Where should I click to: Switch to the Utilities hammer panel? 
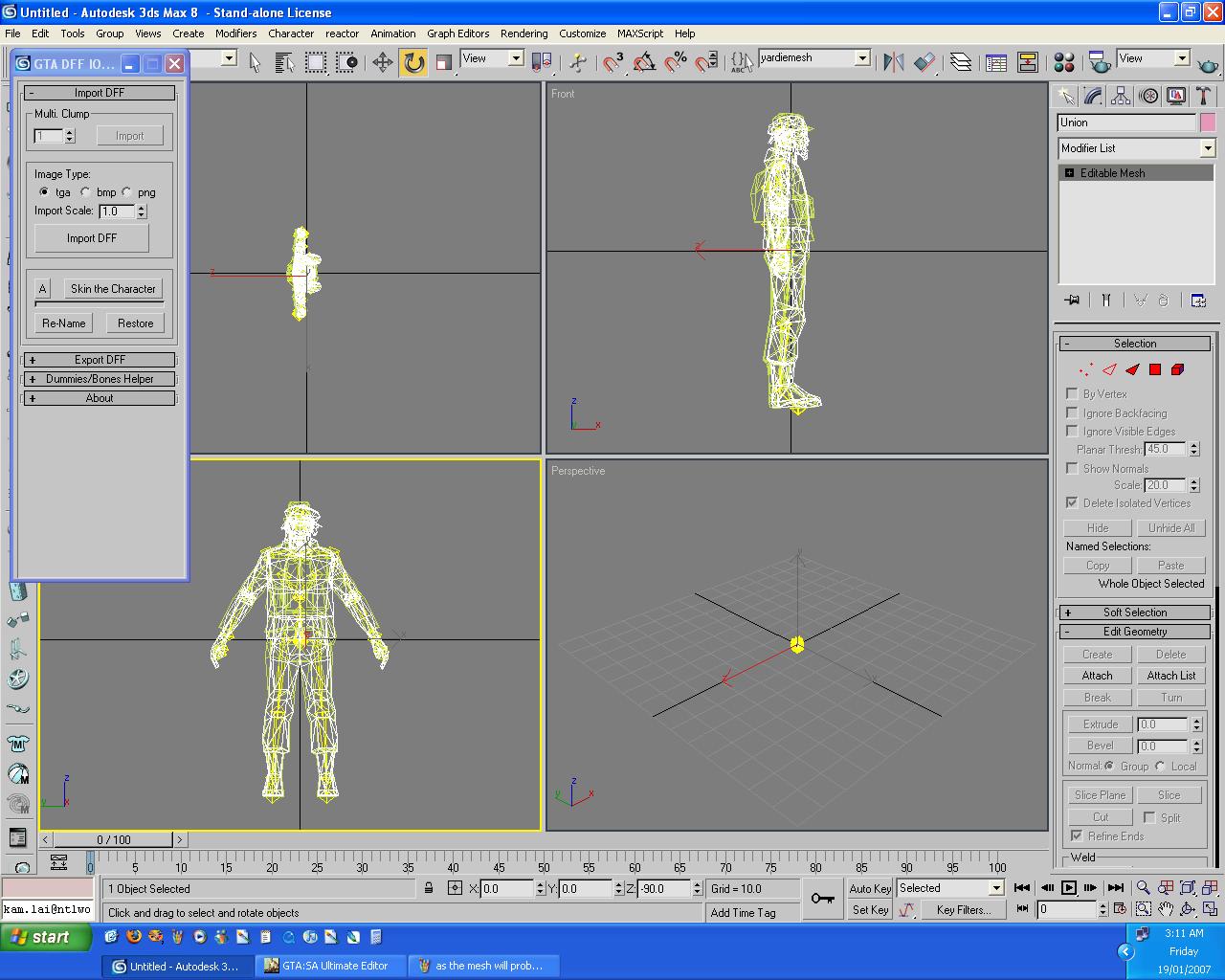[x=1204, y=96]
